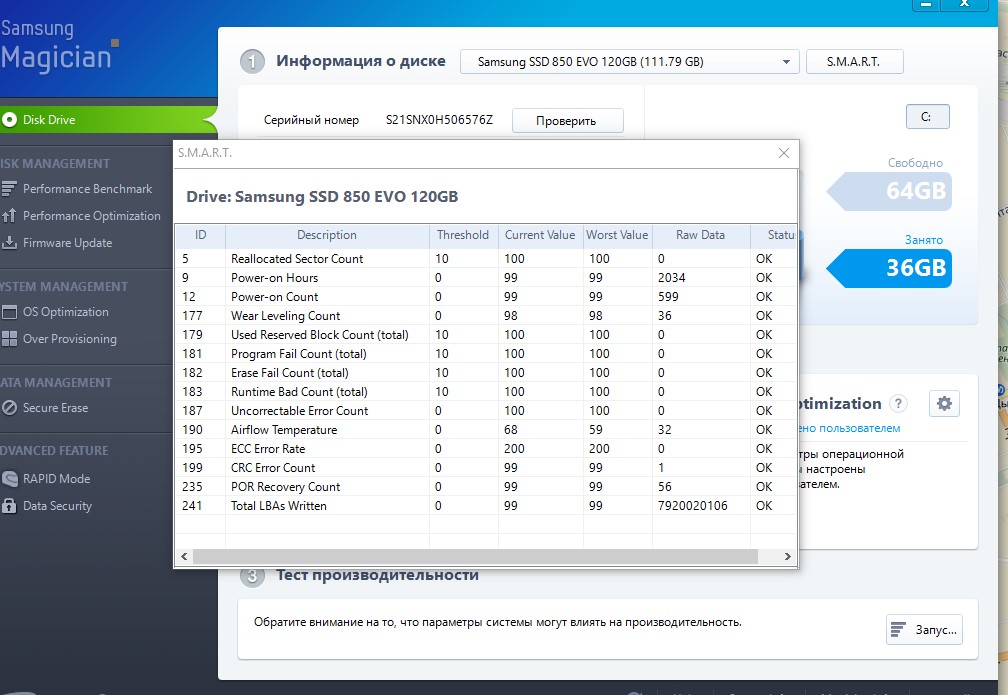Select the Wear Leveling Count row

pos(486,316)
